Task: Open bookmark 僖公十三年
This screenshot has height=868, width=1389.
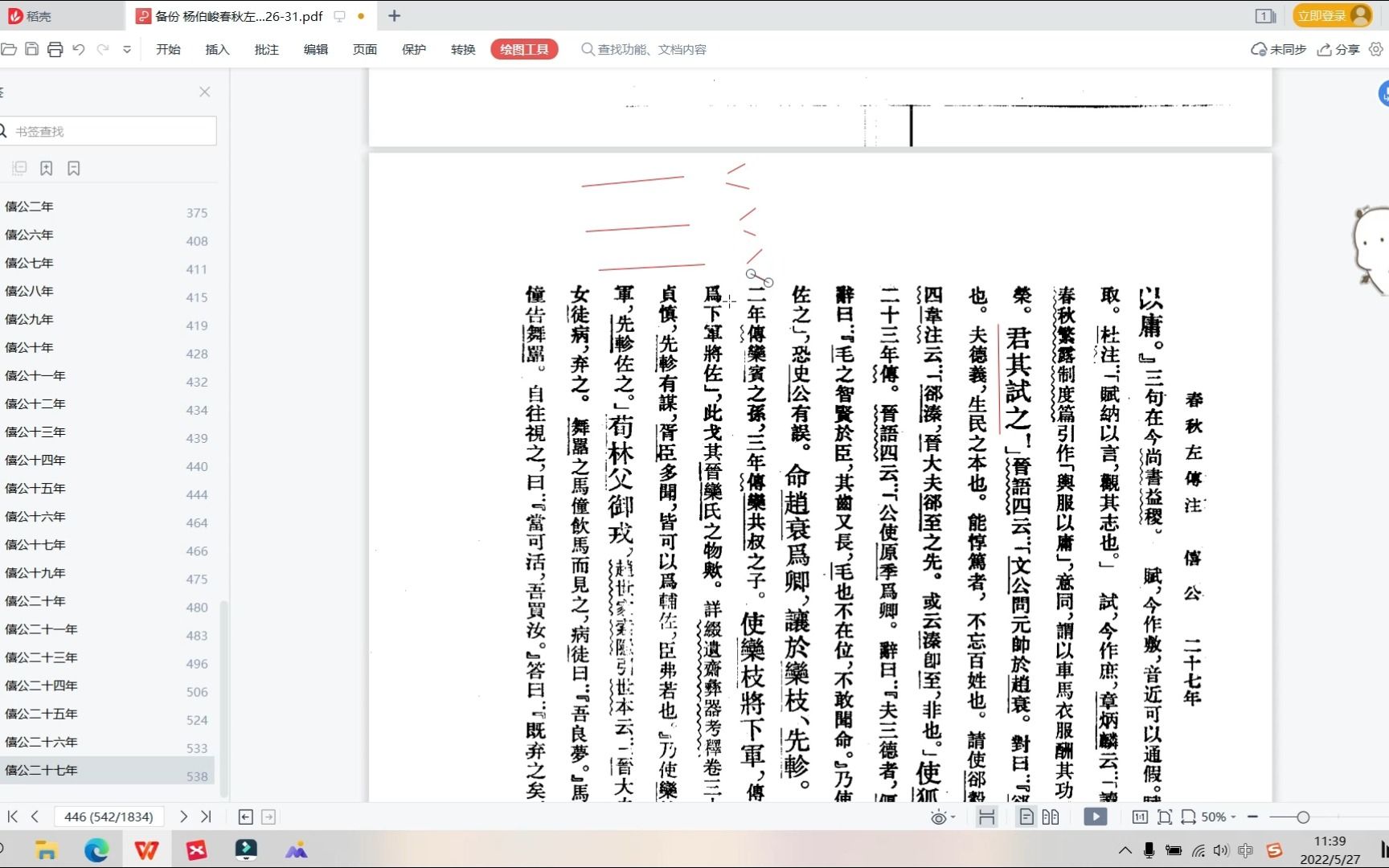Action: tap(35, 432)
